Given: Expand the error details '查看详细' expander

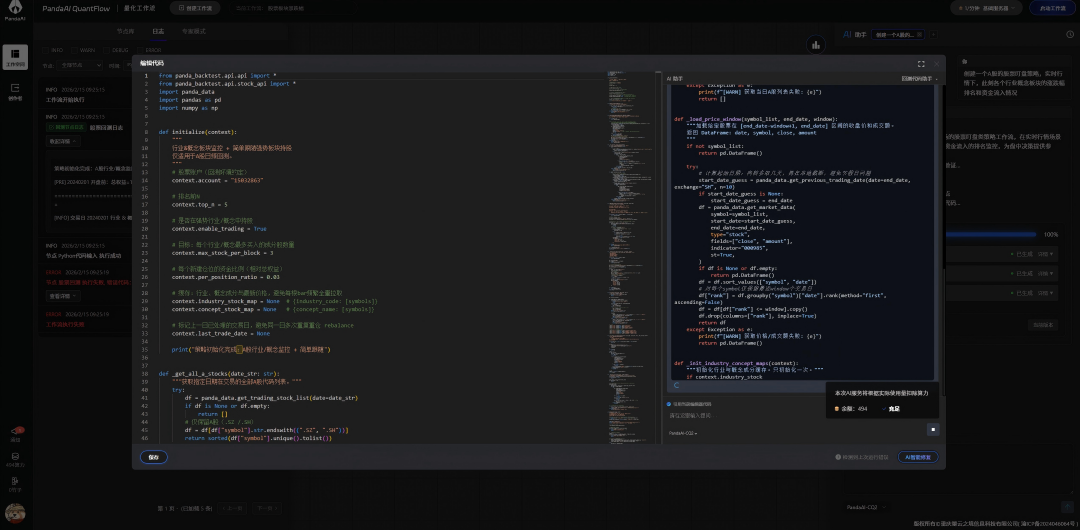Looking at the screenshot, I should coord(63,296).
